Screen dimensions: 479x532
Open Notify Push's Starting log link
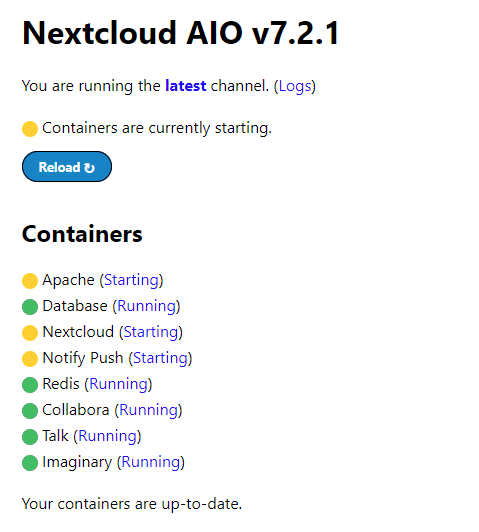point(160,358)
